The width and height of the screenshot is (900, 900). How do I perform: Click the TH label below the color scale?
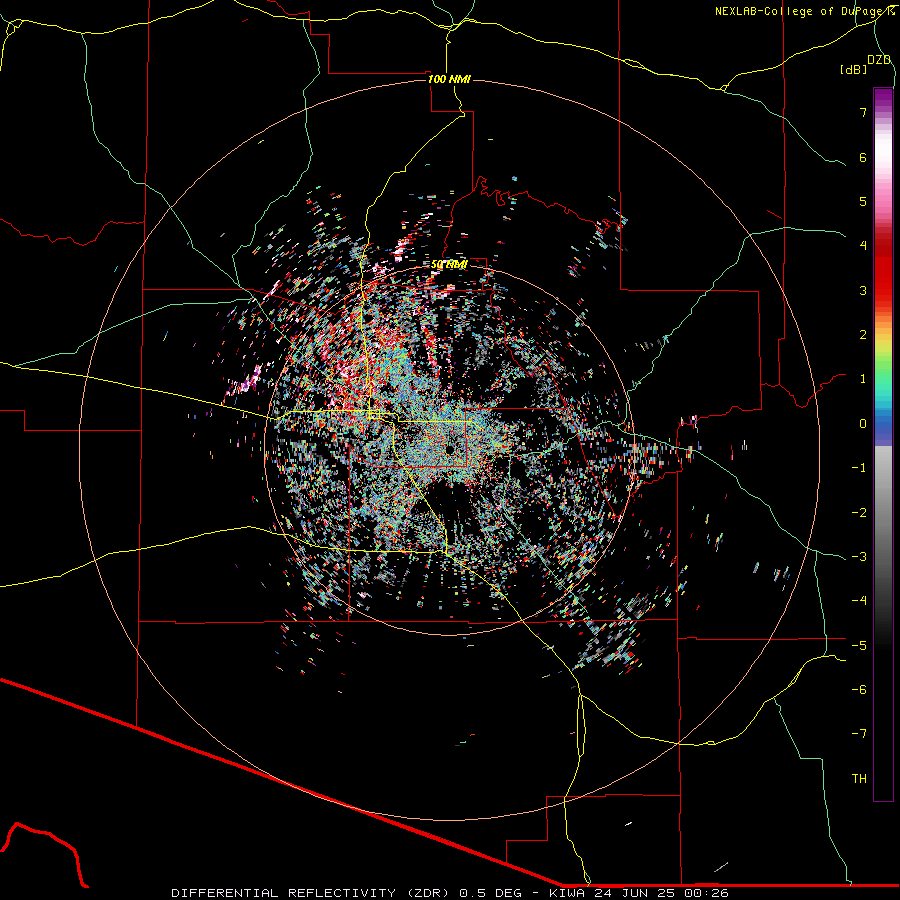pos(859,778)
